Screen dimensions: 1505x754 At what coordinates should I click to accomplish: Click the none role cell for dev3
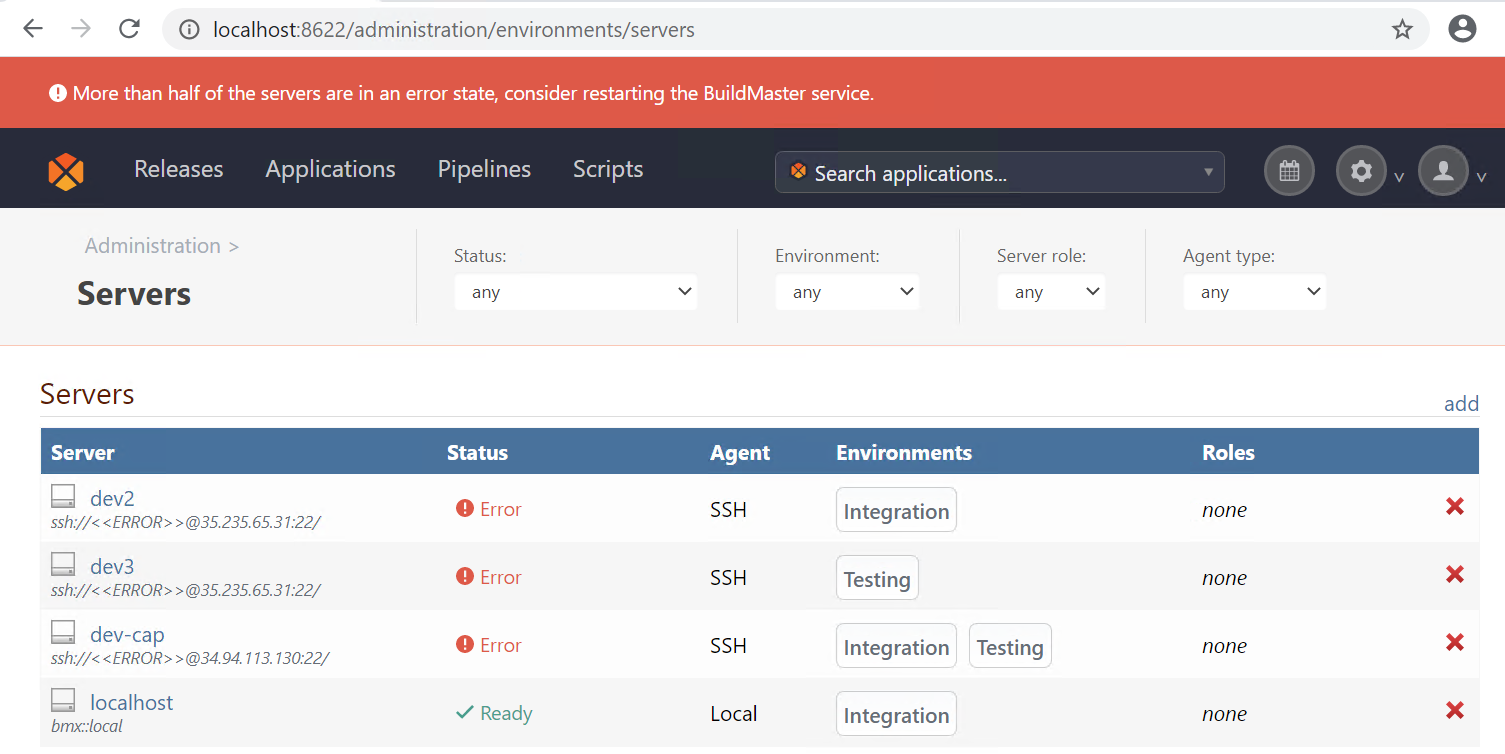click(x=1224, y=578)
